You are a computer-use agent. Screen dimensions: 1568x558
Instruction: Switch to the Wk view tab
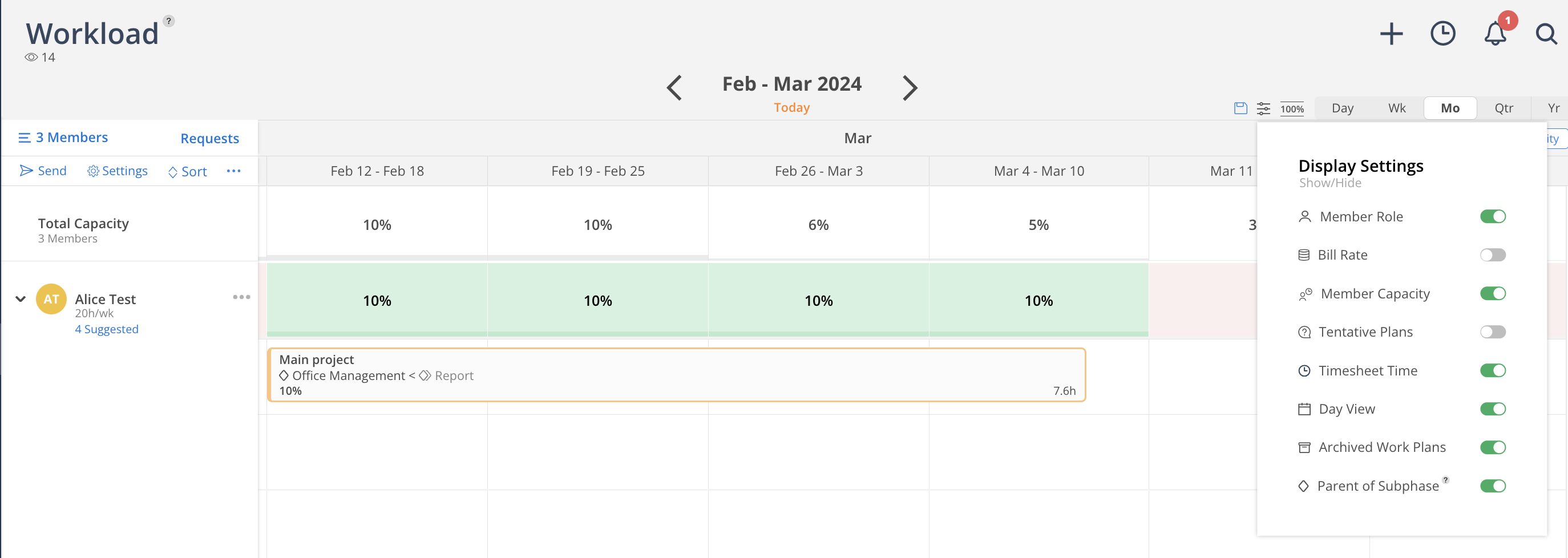coord(1396,108)
